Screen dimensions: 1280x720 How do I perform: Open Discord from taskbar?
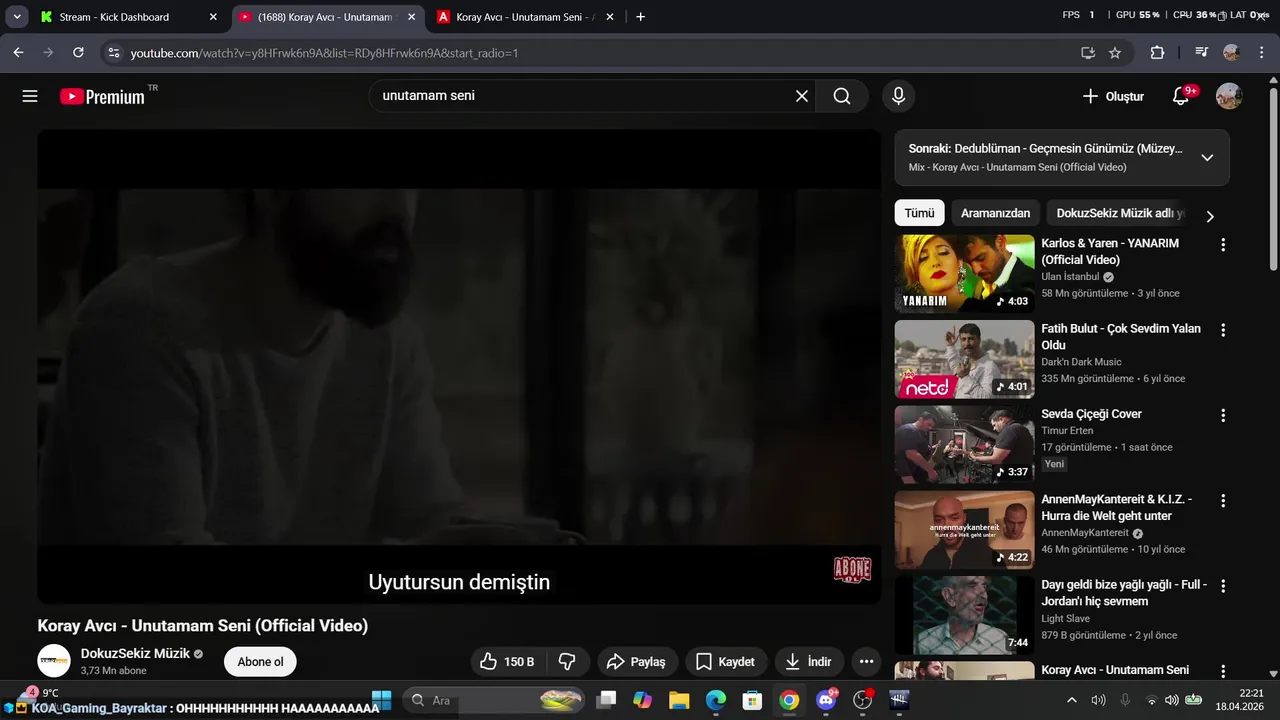[826, 700]
